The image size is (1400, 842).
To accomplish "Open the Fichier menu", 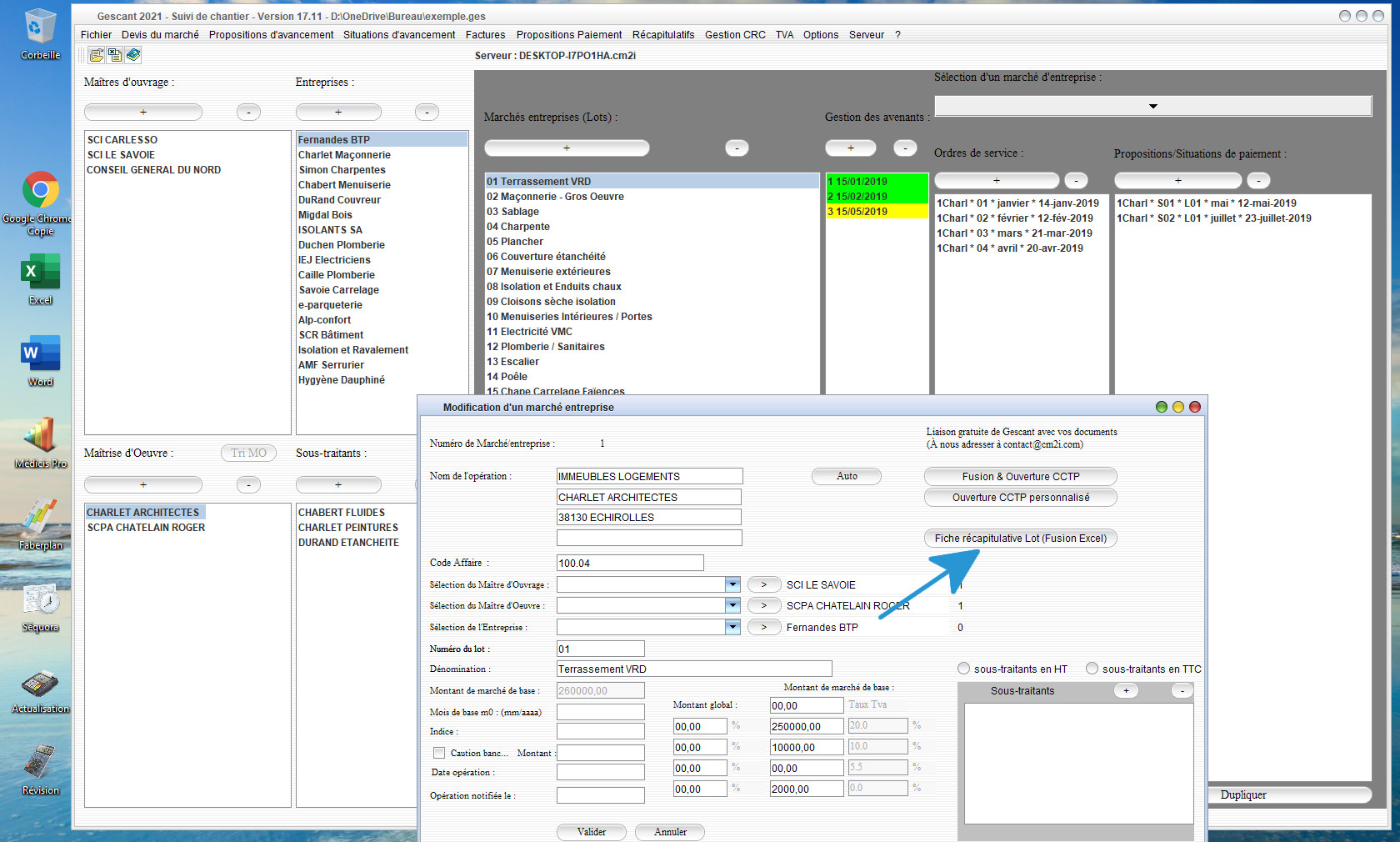I will coord(96,35).
